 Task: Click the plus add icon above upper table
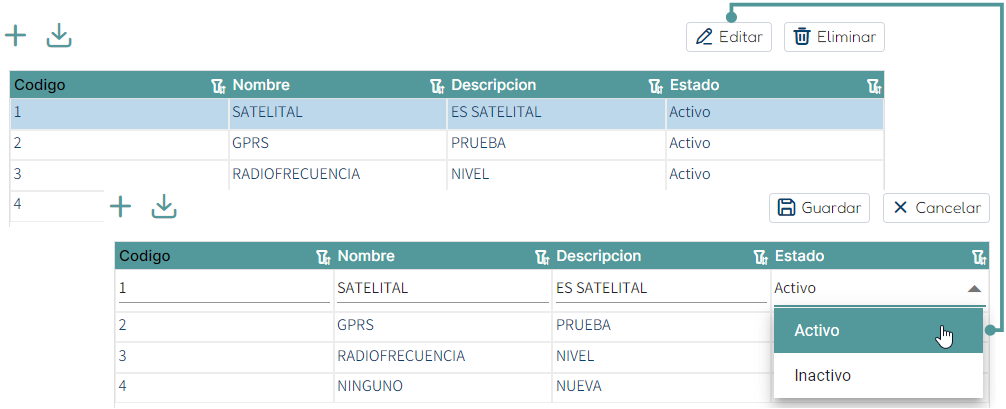(x=15, y=36)
